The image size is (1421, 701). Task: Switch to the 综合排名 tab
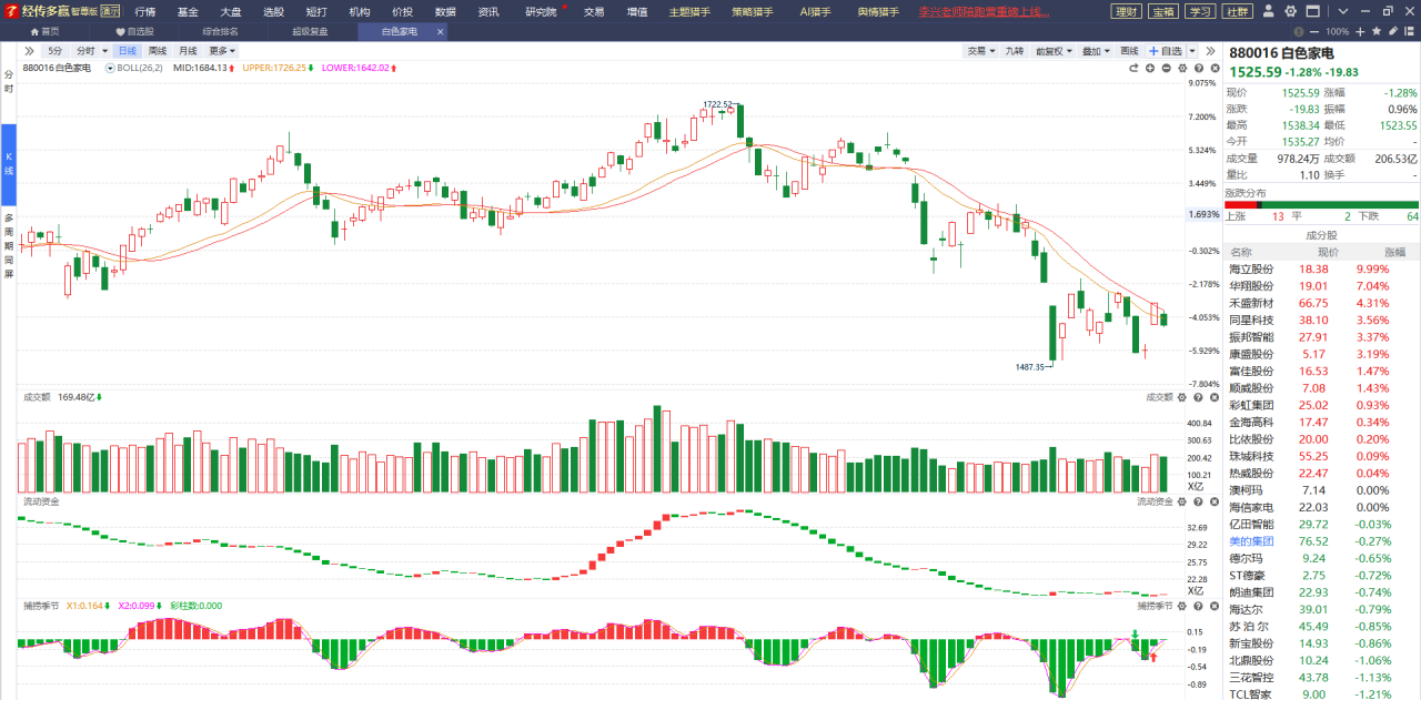coord(220,31)
